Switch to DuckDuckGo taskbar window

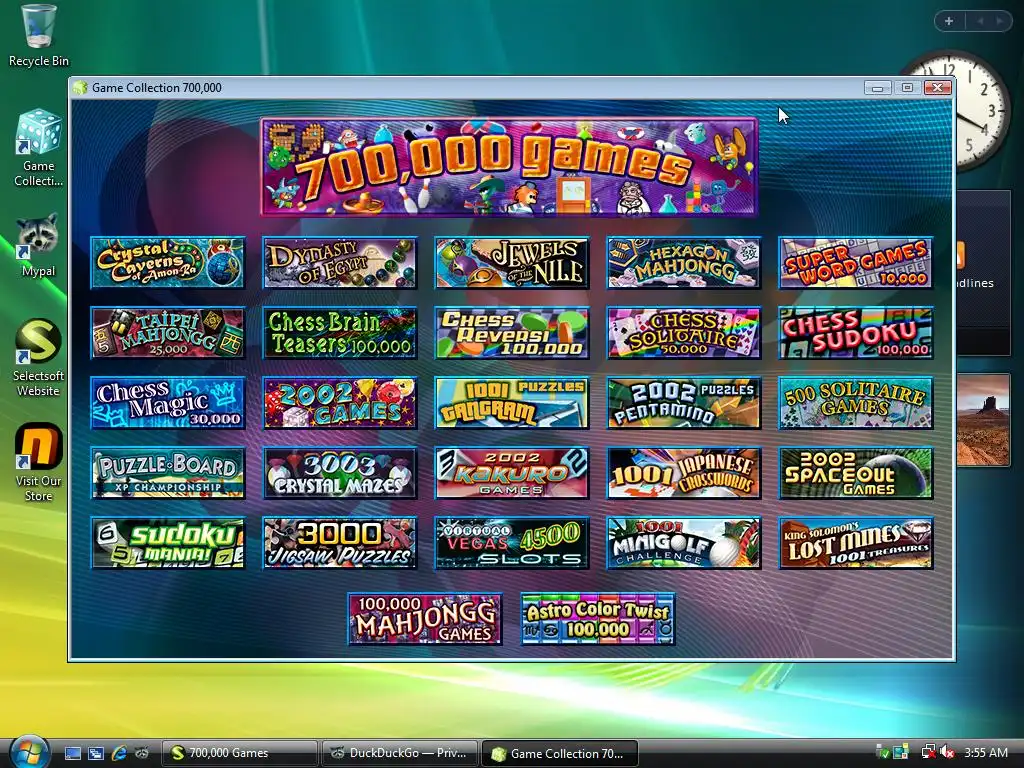click(x=400, y=753)
